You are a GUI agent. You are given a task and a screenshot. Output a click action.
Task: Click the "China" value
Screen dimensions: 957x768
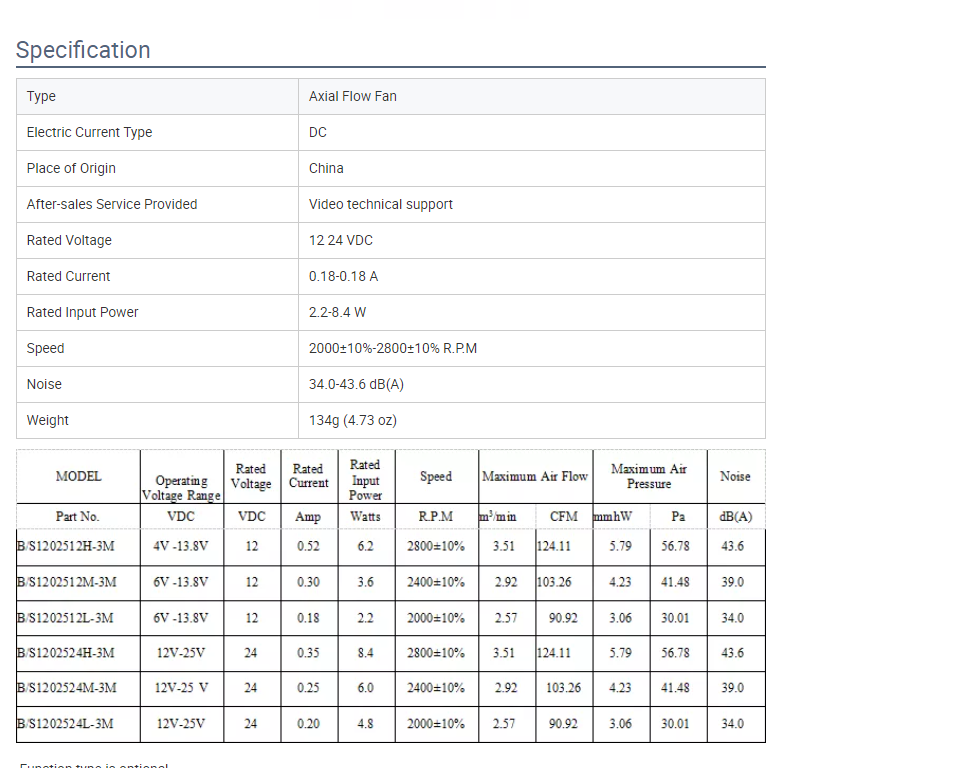coord(326,168)
